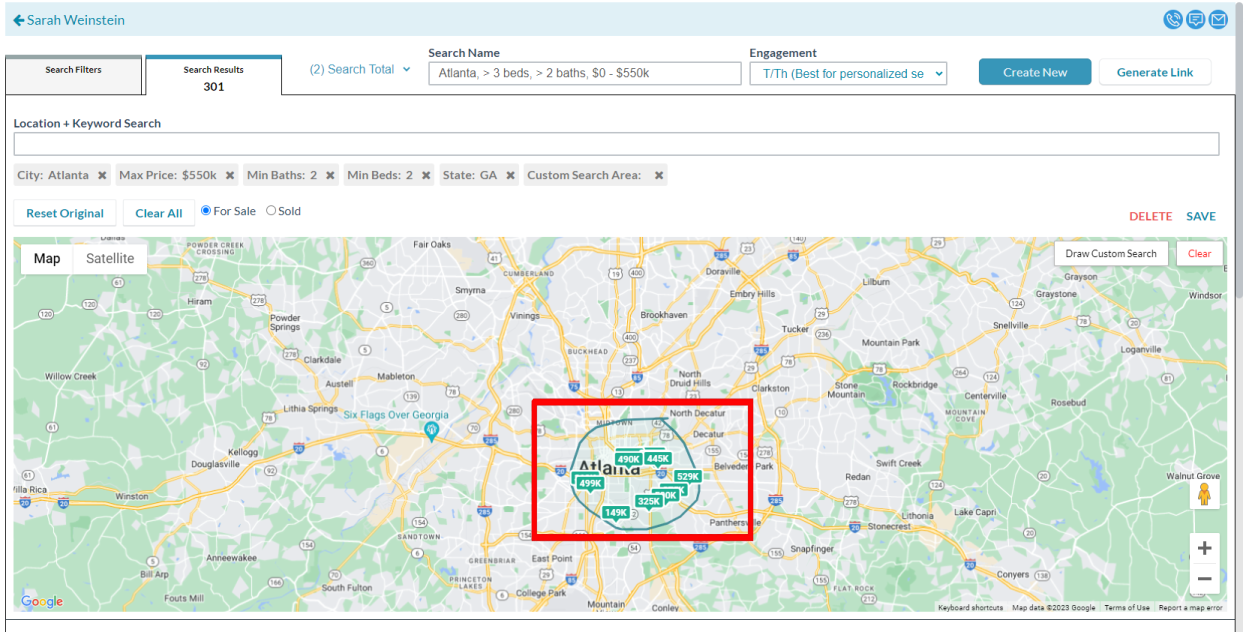Zoom in on the map

1204,548
